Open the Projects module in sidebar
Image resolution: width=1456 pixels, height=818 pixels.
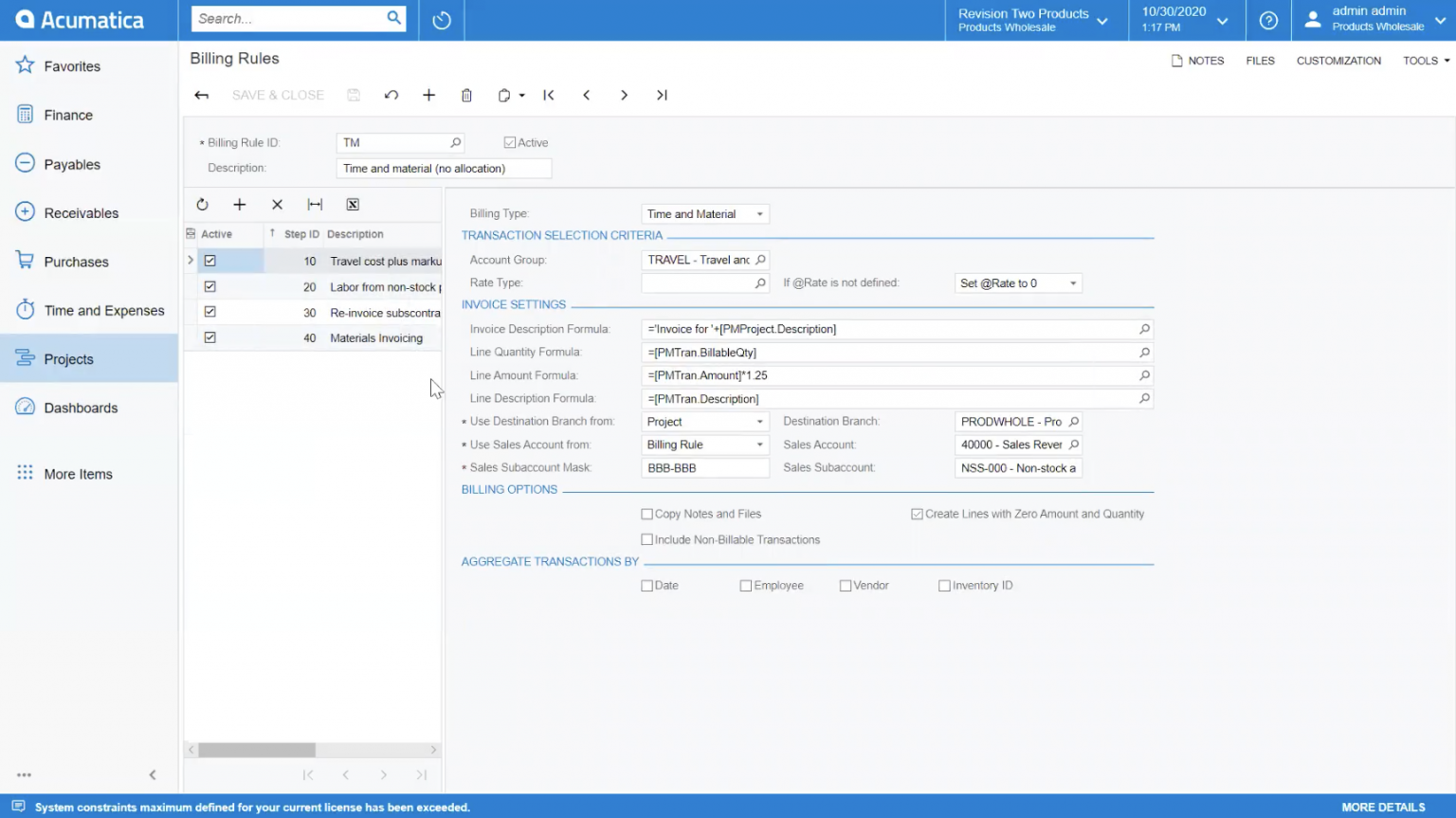(x=68, y=358)
